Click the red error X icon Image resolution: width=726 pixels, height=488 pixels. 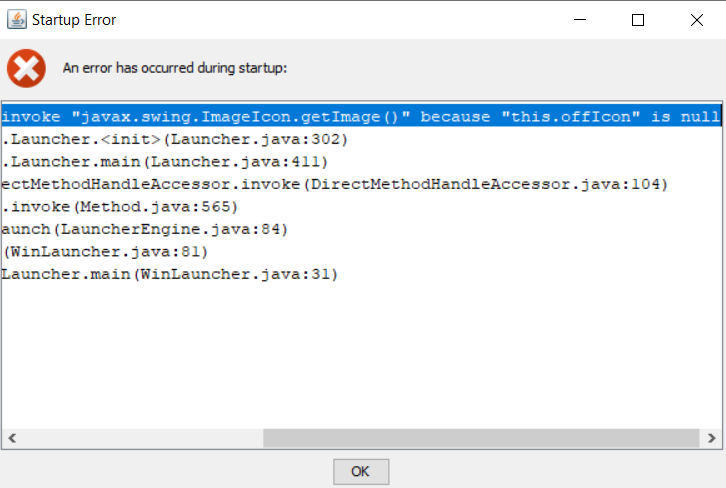26,68
